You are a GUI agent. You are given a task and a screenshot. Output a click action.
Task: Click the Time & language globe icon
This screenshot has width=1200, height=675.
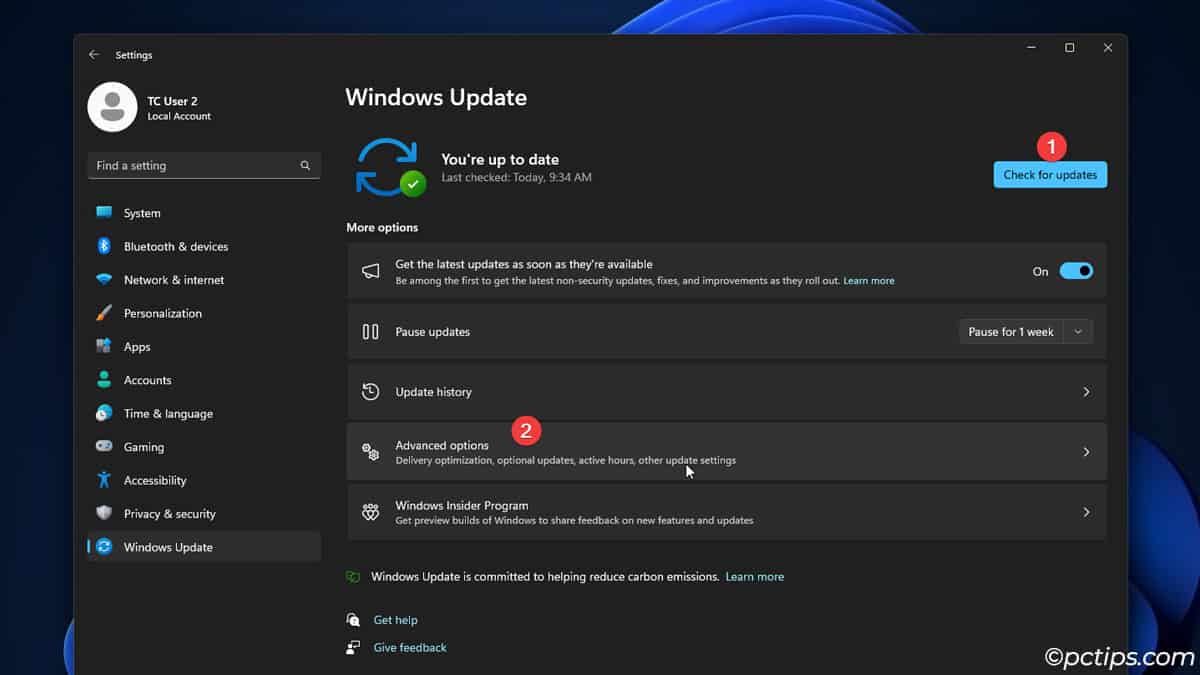(x=104, y=413)
